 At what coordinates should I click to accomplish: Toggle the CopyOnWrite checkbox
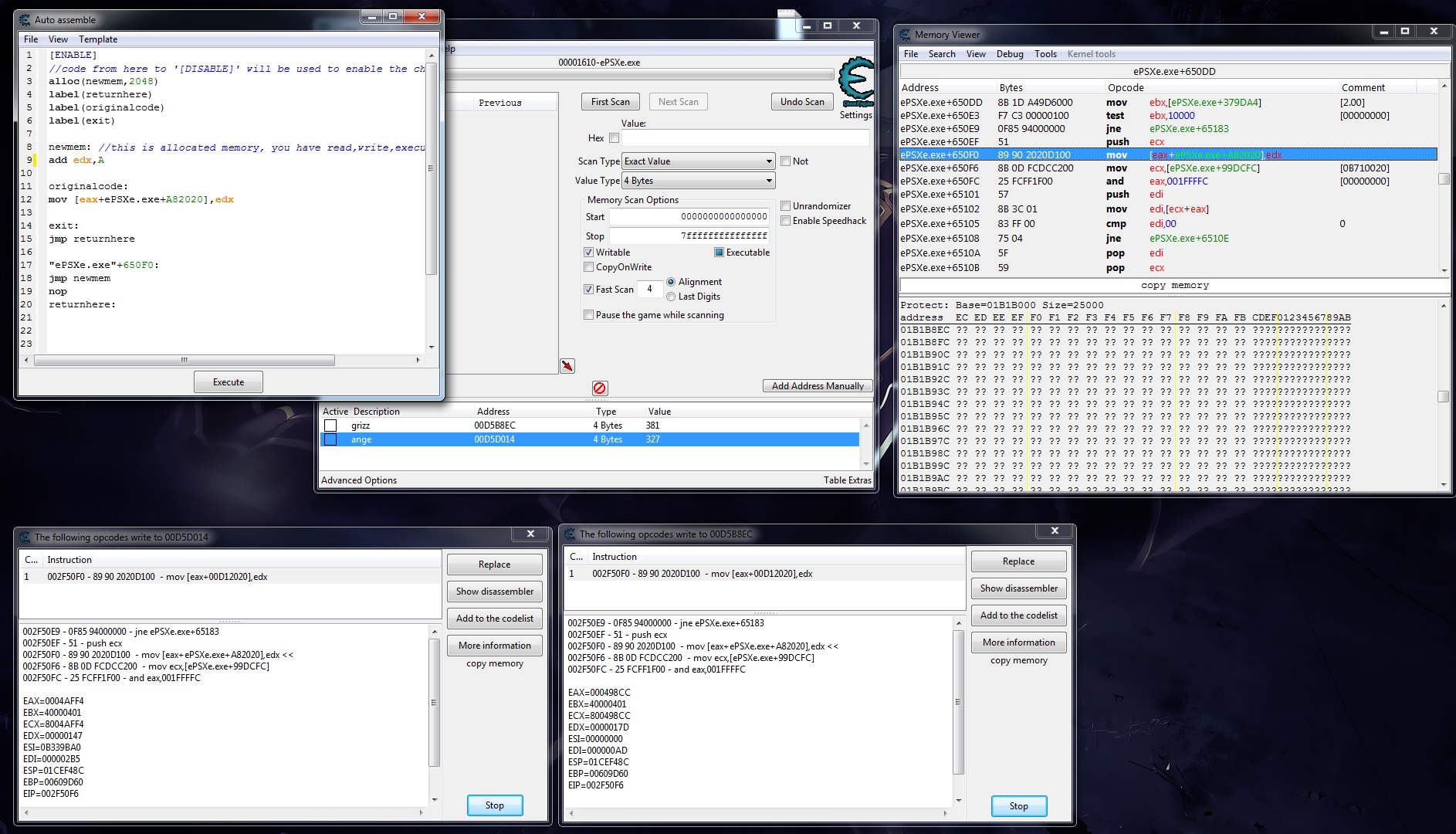pos(589,267)
